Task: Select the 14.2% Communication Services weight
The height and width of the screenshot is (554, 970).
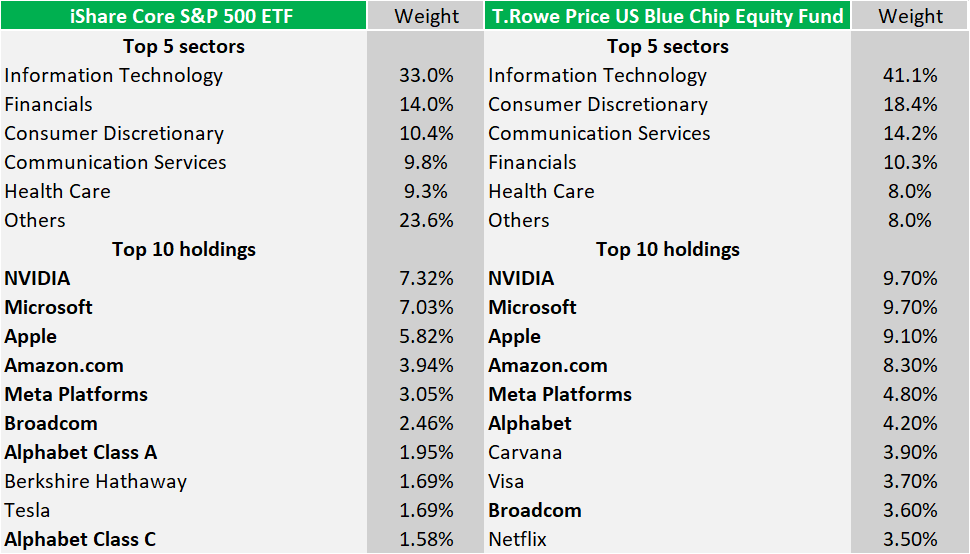Action: pos(910,133)
